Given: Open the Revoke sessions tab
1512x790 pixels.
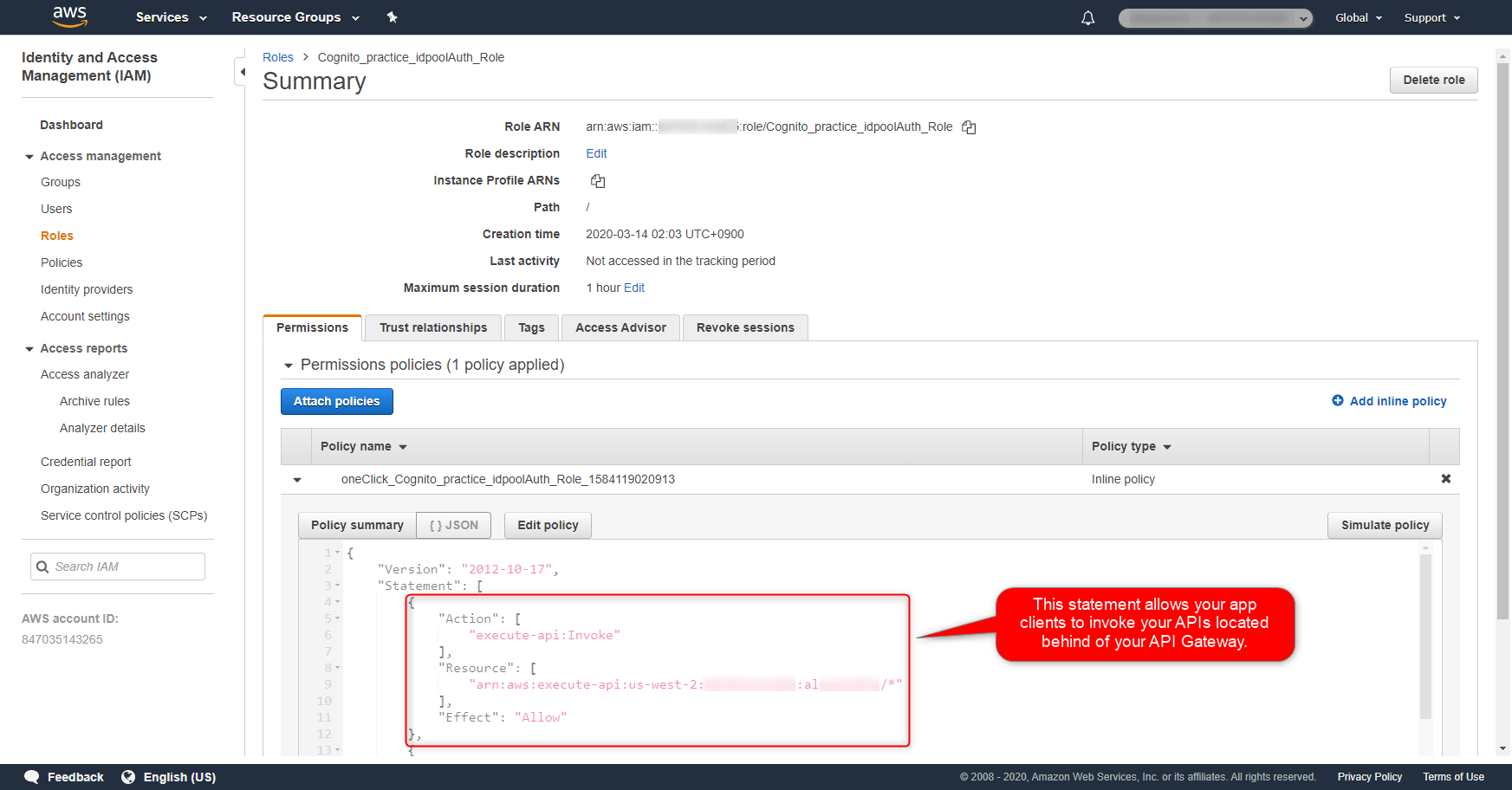Looking at the screenshot, I should [x=745, y=327].
